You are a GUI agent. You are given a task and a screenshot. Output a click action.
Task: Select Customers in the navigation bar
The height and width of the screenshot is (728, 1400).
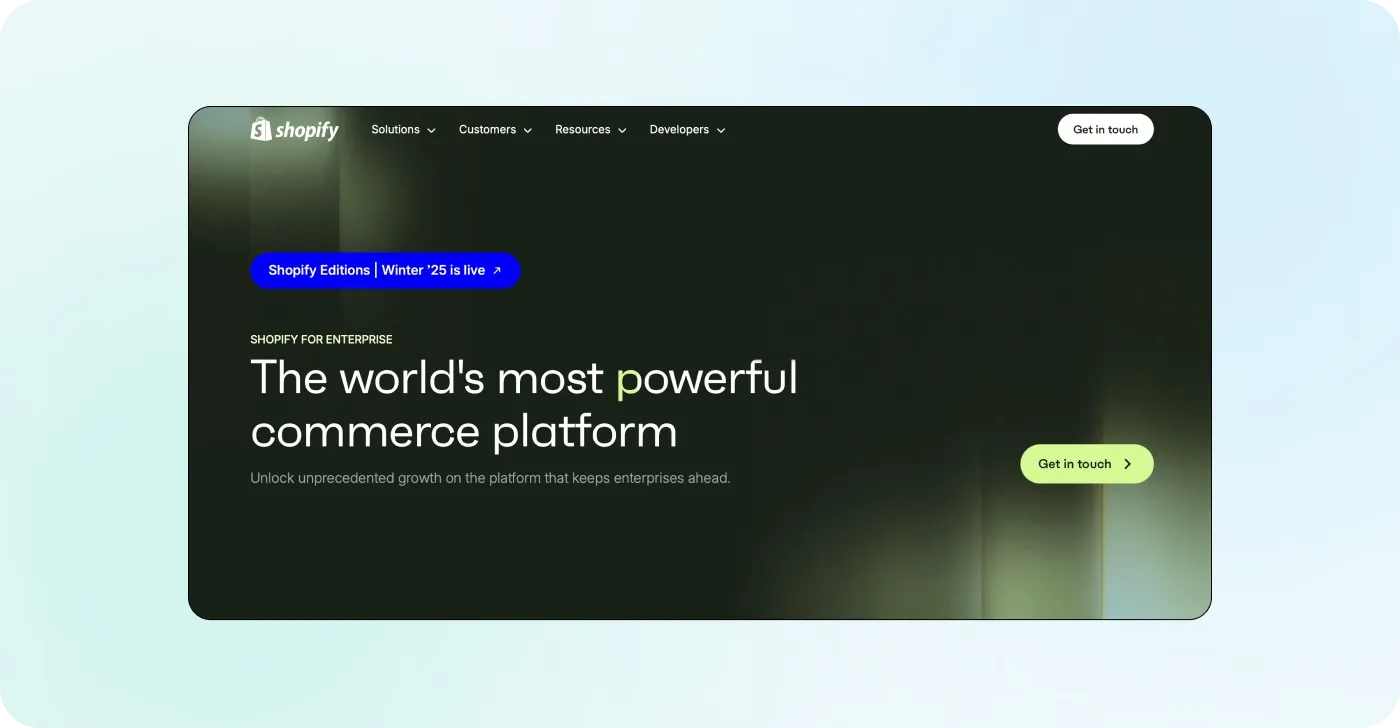487,129
